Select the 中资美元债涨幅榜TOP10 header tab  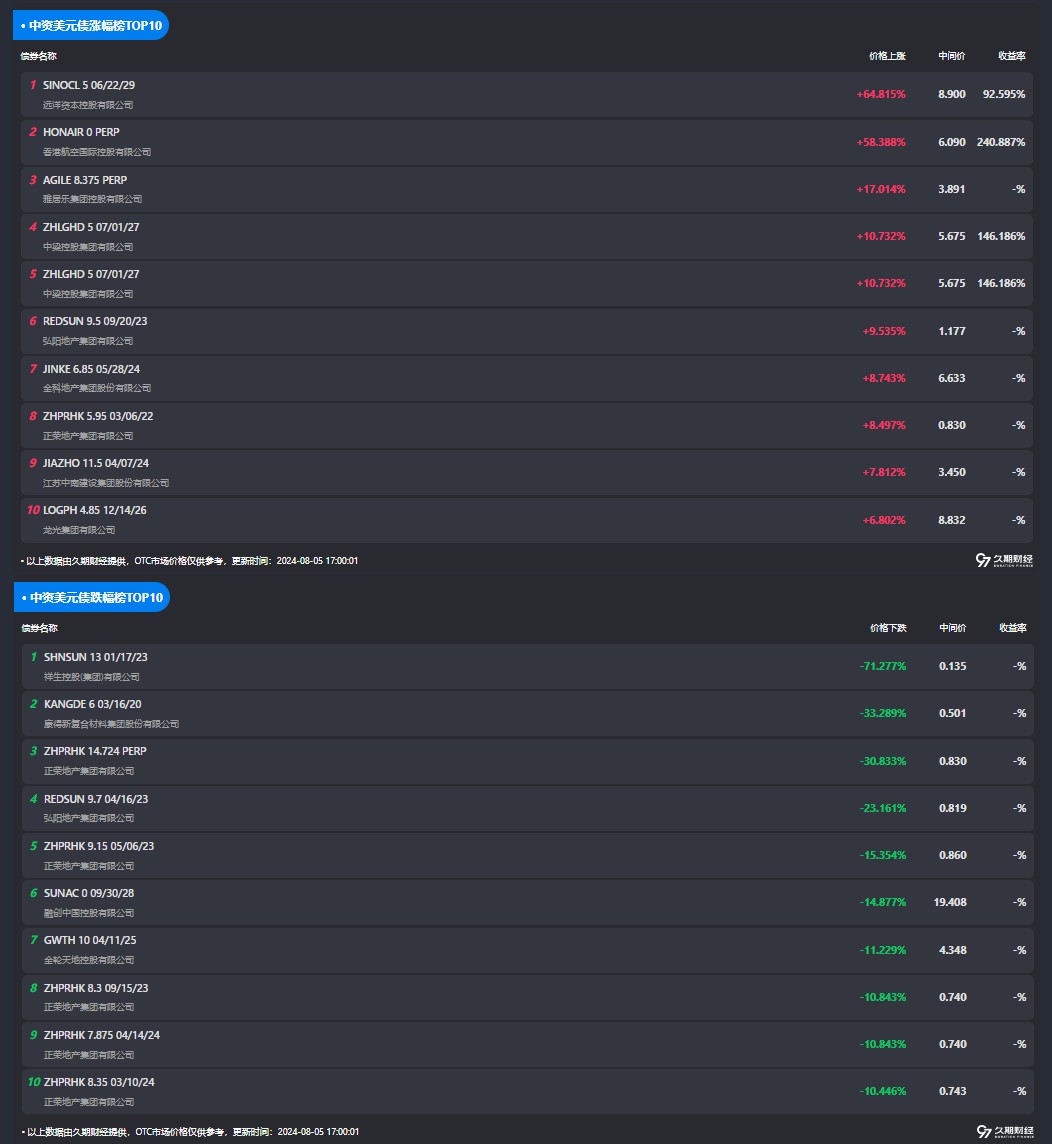[91, 25]
